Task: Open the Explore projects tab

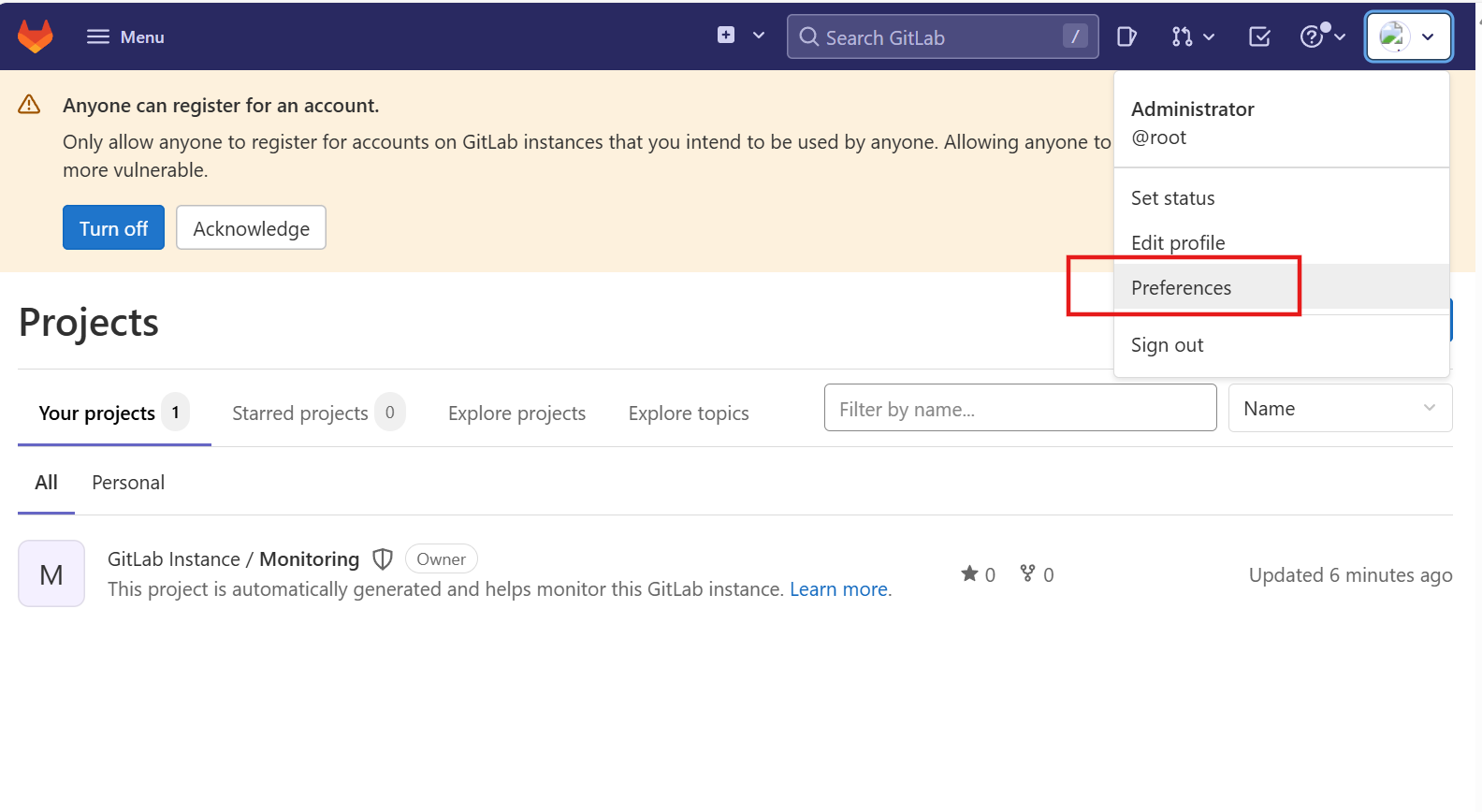Action: [x=516, y=413]
